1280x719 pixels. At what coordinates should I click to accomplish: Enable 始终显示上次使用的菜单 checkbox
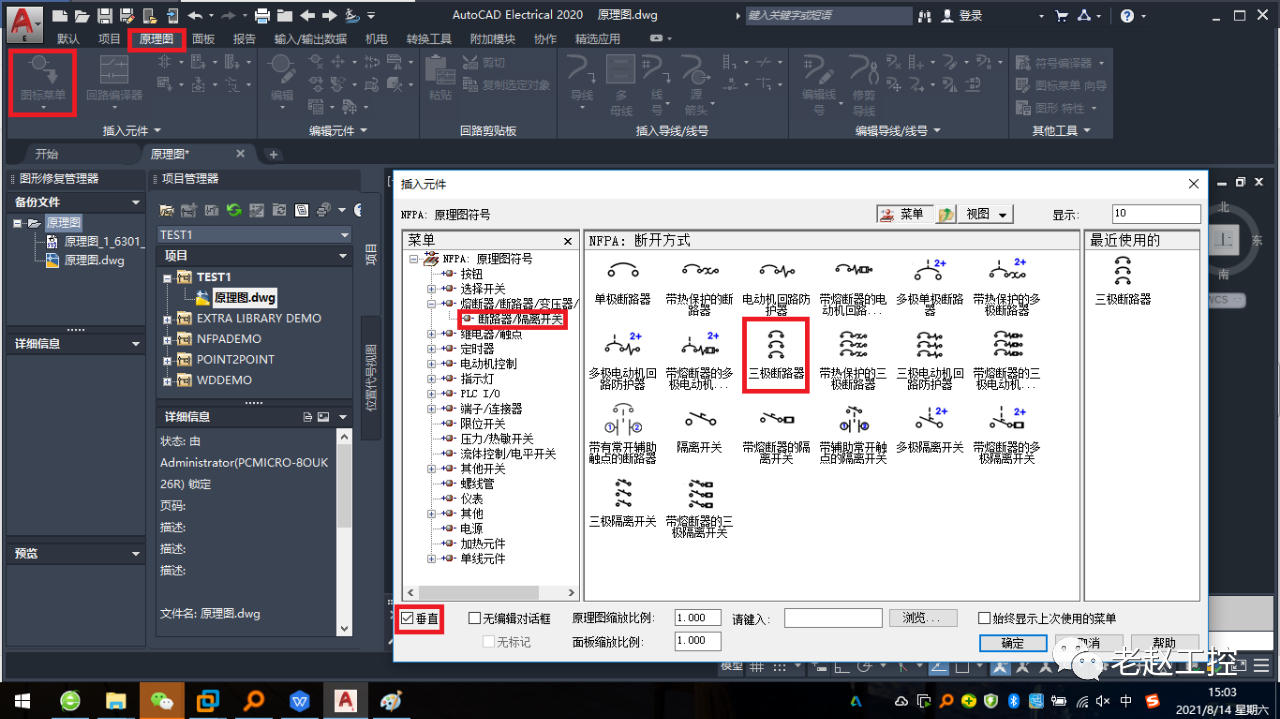point(984,619)
